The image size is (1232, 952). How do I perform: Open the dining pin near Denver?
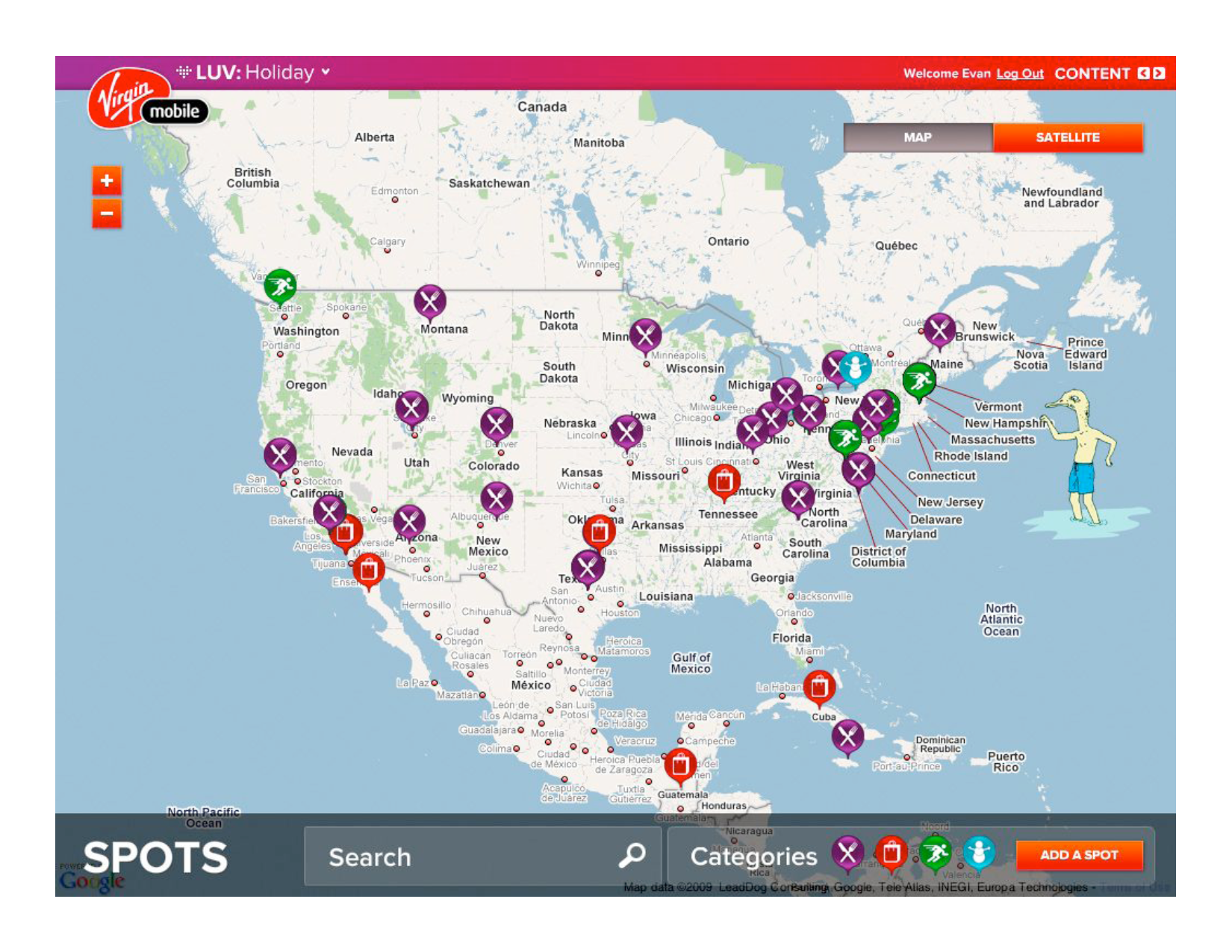coord(497,426)
